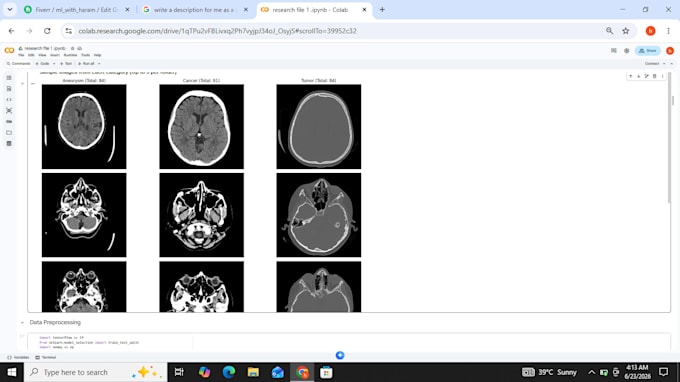The height and width of the screenshot is (382, 680).
Task: Open the Variables bottom panel
Action: [x=18, y=358]
